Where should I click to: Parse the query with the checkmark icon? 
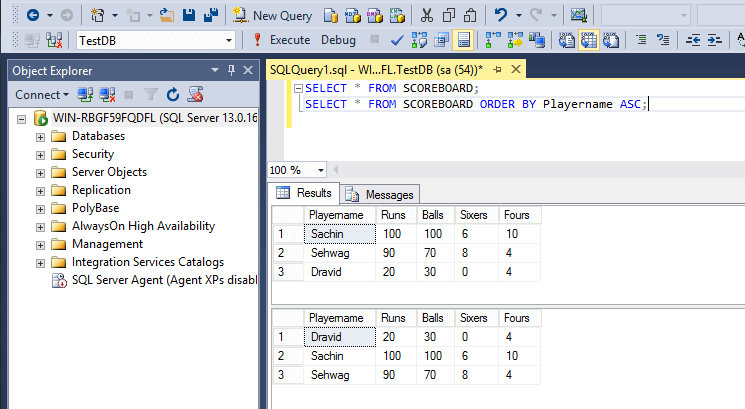pos(397,40)
